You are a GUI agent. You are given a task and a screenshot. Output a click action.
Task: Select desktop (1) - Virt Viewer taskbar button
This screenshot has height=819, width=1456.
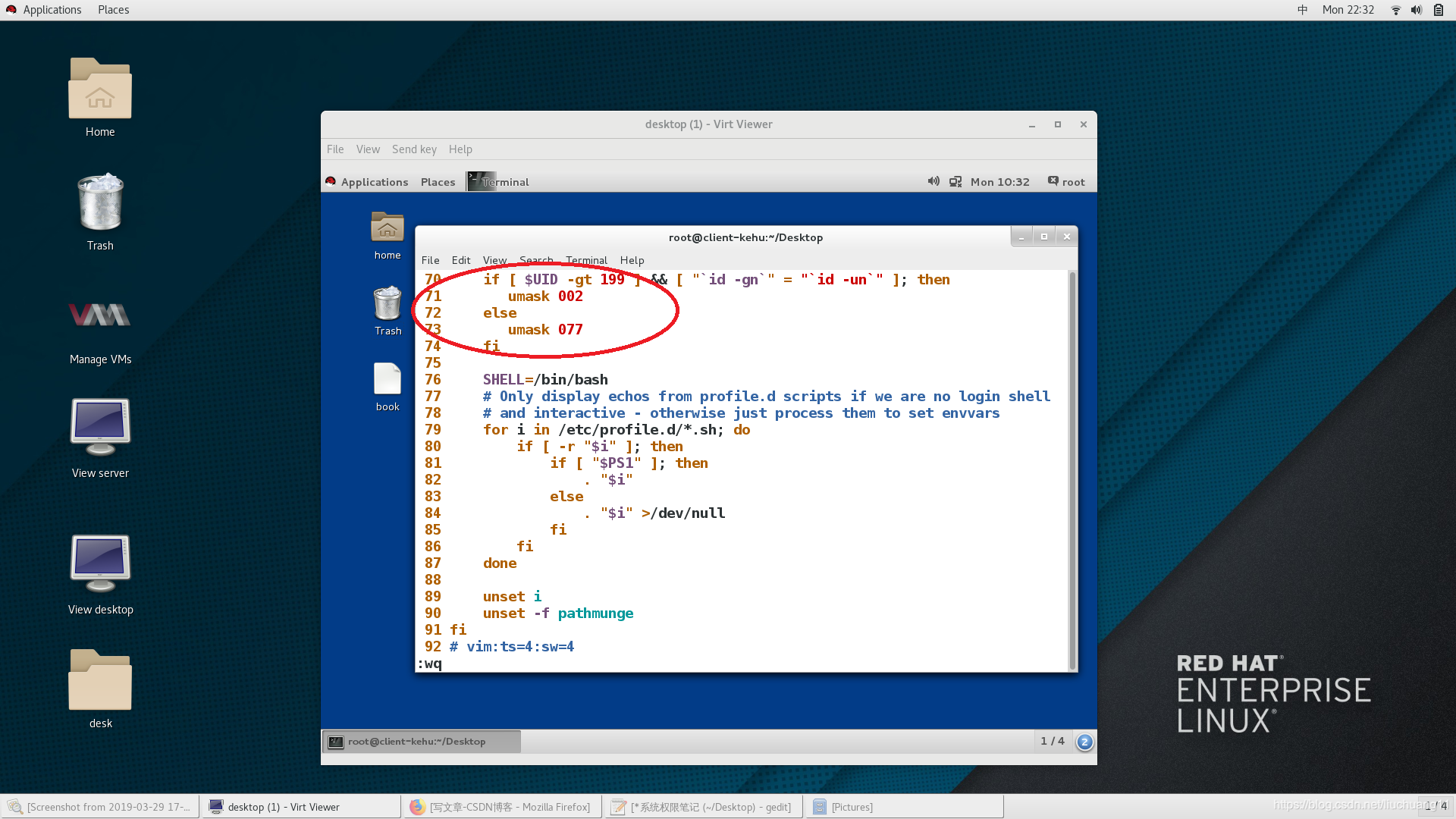click(301, 807)
